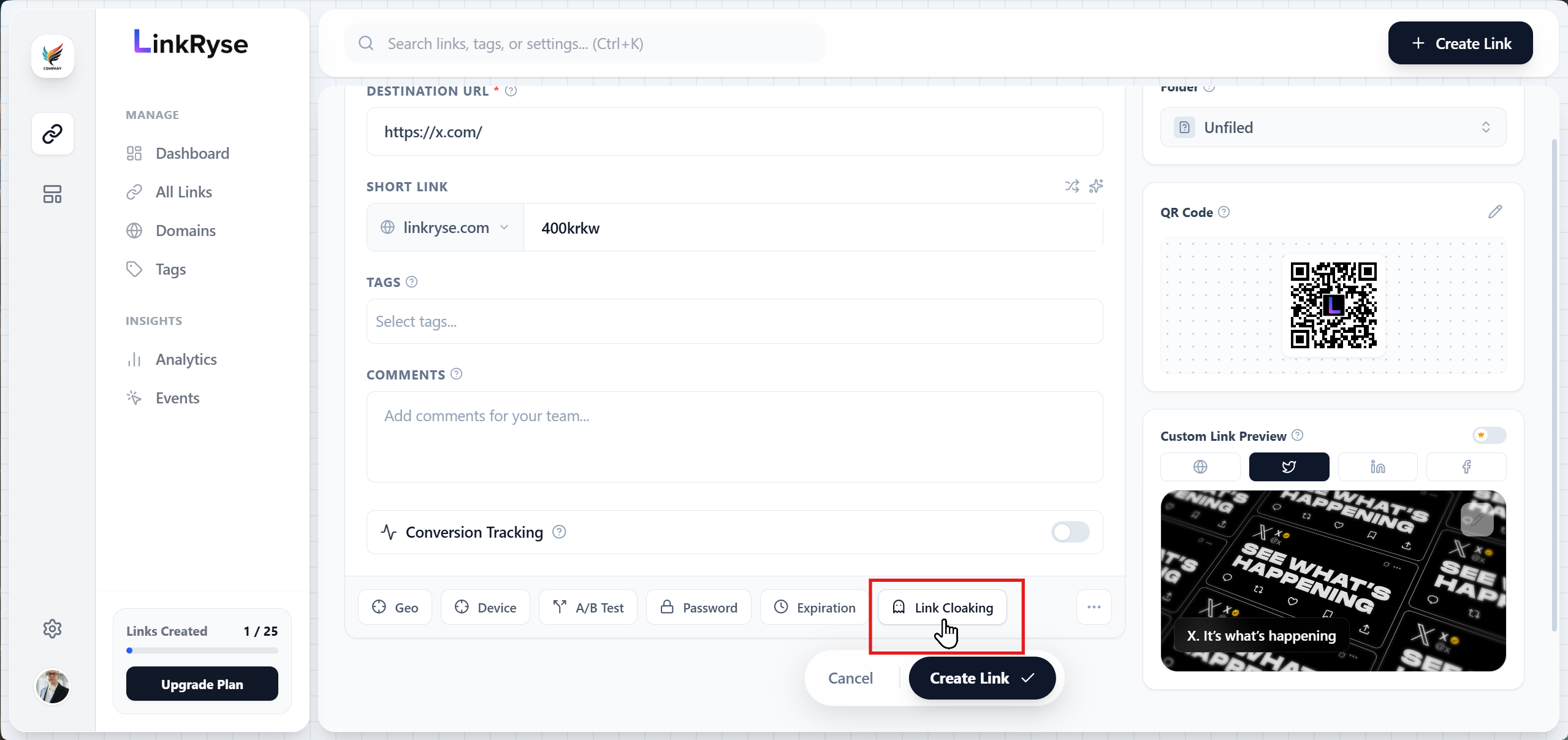Click Upgrade Plan

tap(202, 684)
